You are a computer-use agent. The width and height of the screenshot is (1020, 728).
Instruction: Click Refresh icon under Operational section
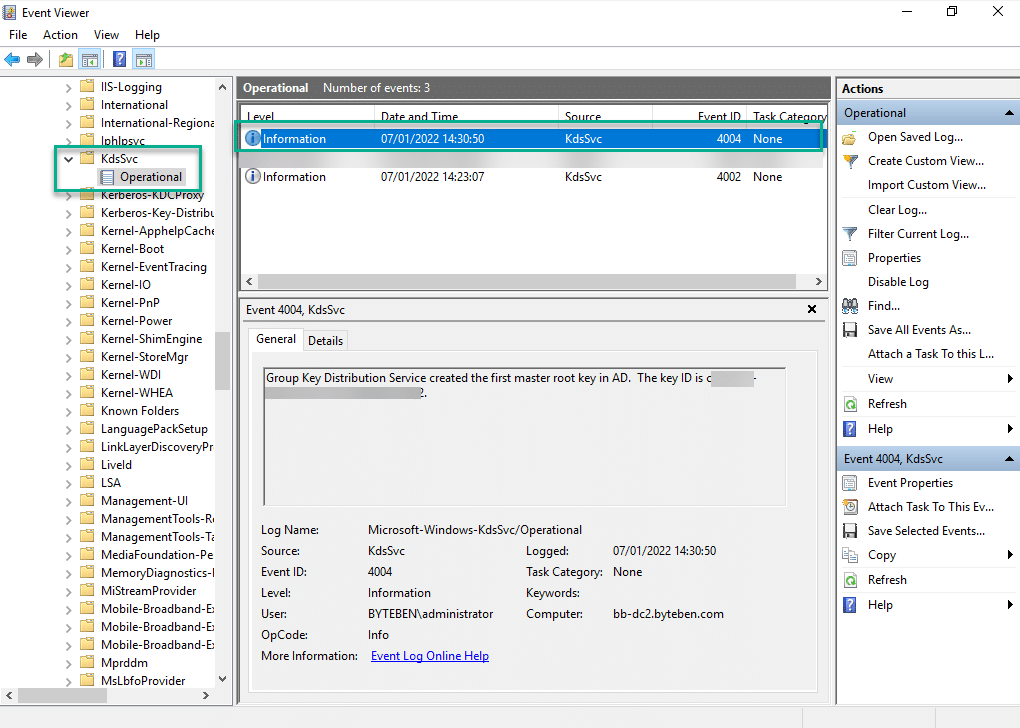tap(850, 404)
